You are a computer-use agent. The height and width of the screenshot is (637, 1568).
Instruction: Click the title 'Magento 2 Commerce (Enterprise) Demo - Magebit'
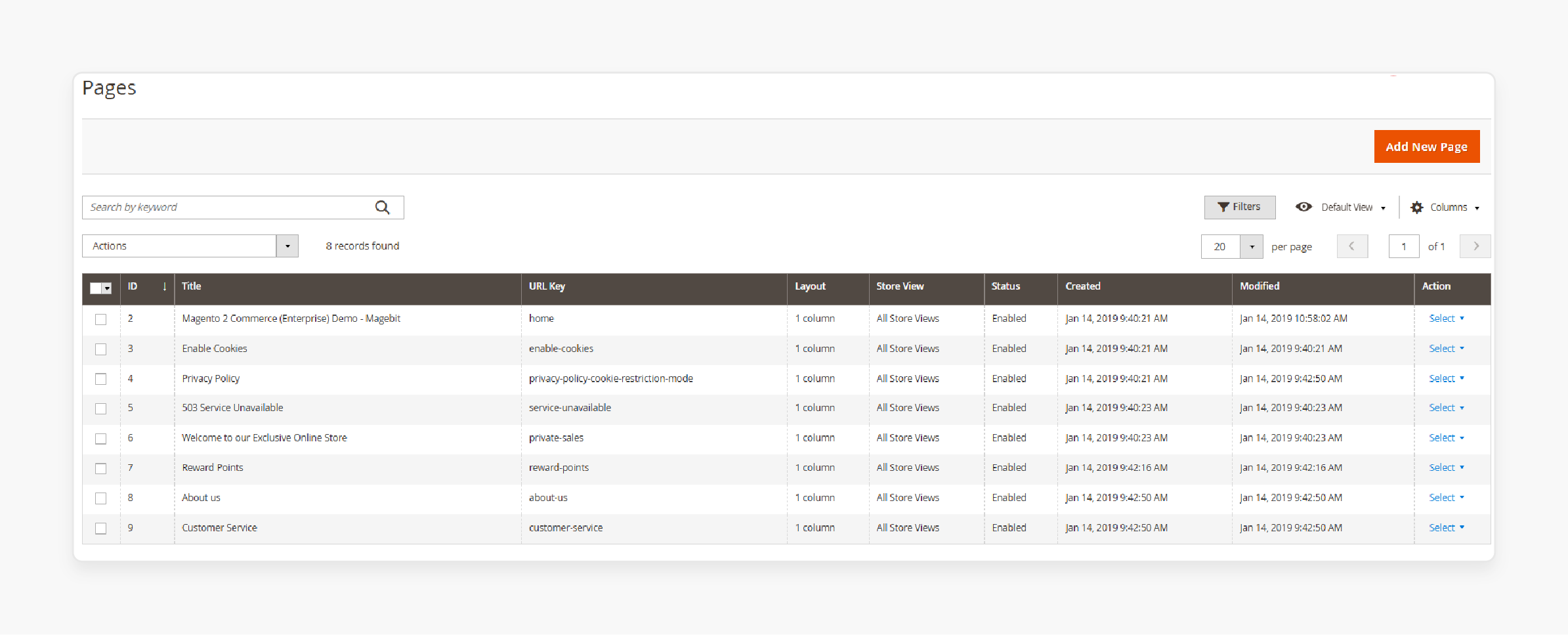pyautogui.click(x=291, y=318)
